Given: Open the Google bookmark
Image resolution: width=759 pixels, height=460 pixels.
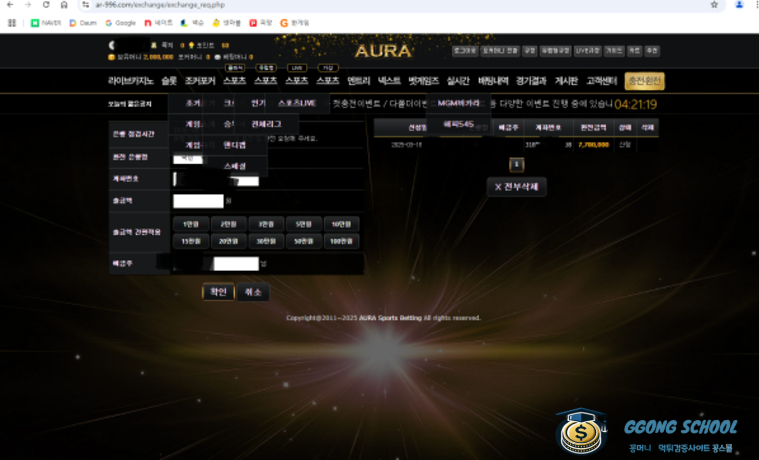Looking at the screenshot, I should click(x=120, y=22).
